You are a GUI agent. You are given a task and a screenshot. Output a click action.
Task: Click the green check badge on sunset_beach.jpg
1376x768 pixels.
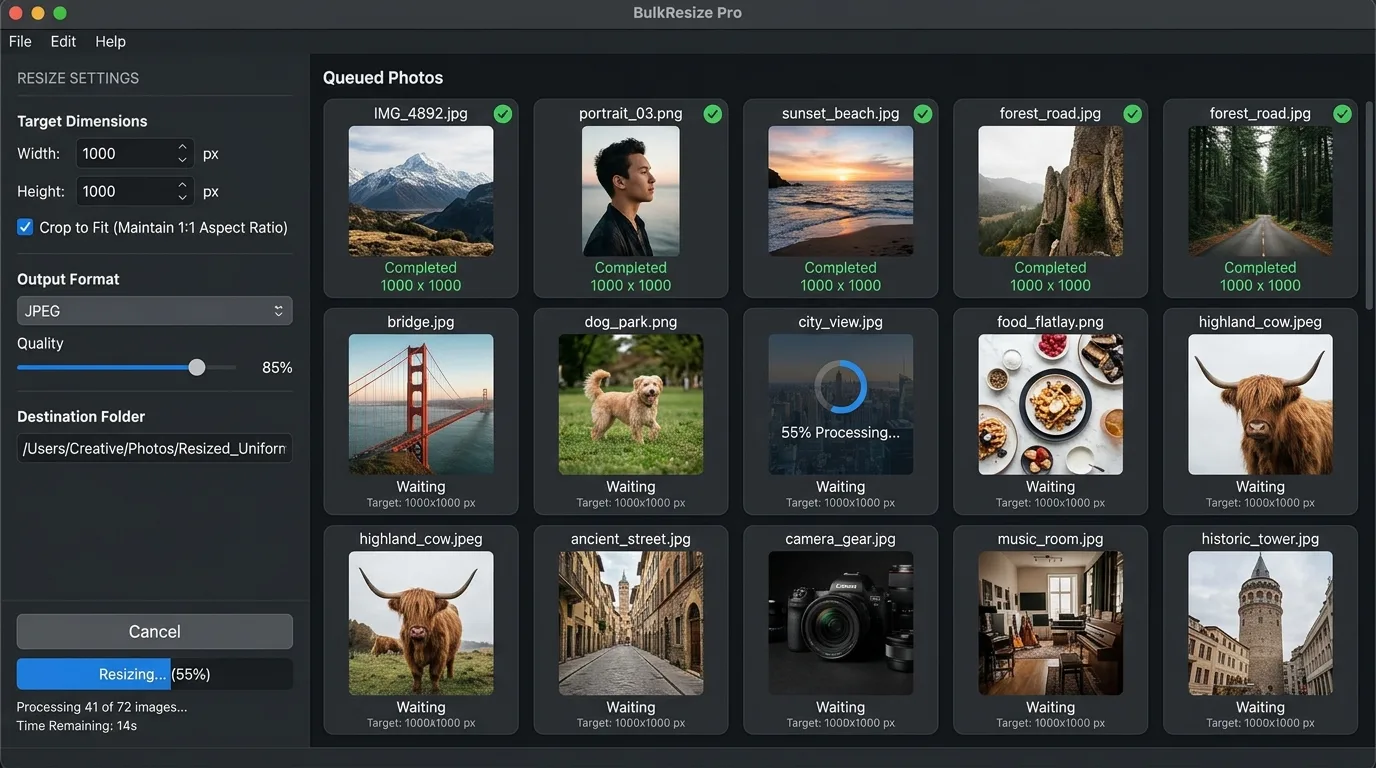923,114
